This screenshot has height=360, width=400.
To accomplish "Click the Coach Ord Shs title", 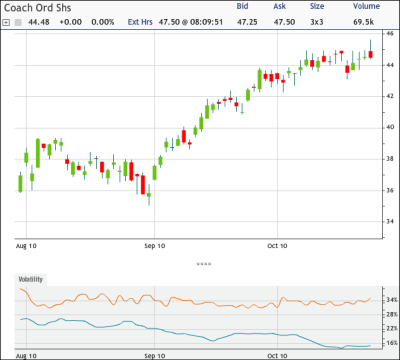I will coord(37,8).
